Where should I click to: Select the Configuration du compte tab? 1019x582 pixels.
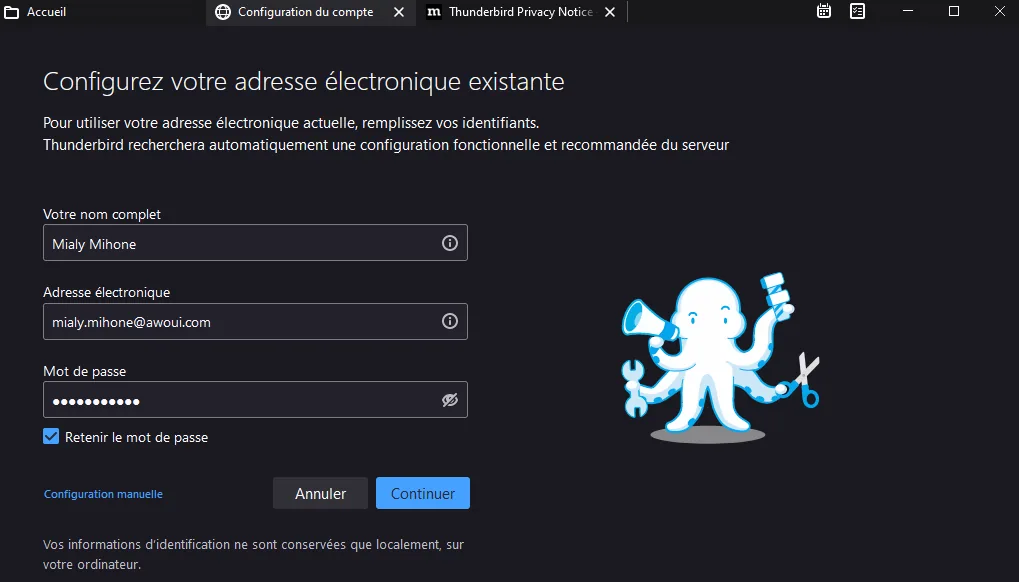click(x=311, y=12)
